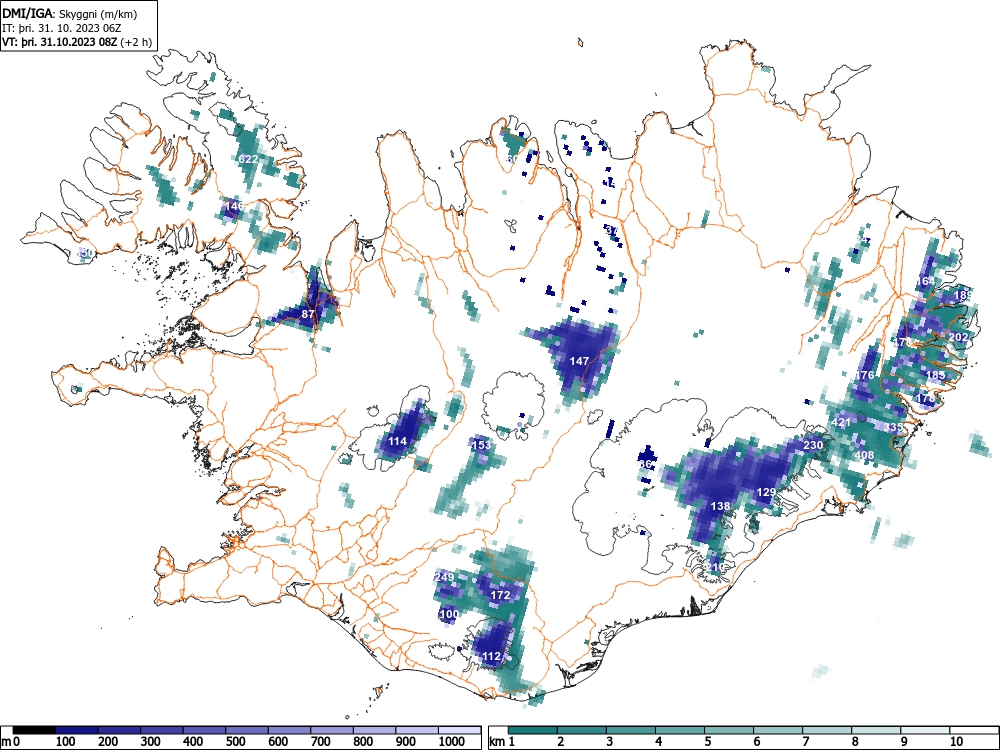Viewport: 1000px width, 750px height.
Task: Select the 4–5 km teal legend swatch
Action: (680, 730)
